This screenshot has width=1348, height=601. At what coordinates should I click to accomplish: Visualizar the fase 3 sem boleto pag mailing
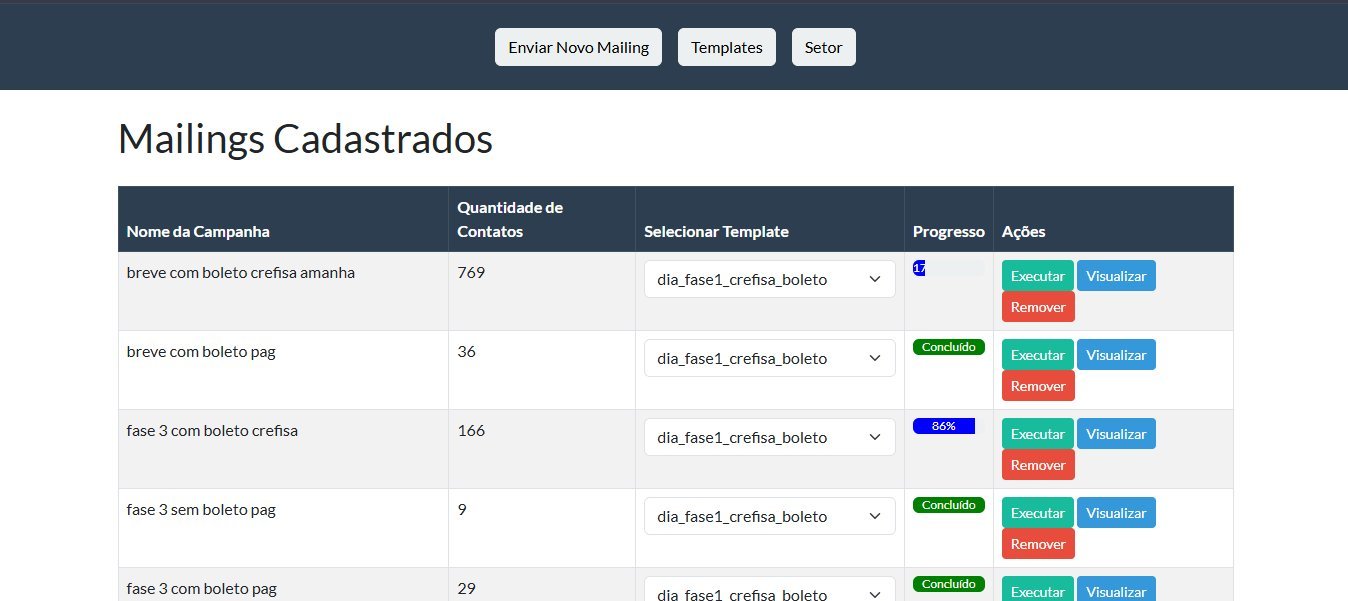pos(1116,512)
